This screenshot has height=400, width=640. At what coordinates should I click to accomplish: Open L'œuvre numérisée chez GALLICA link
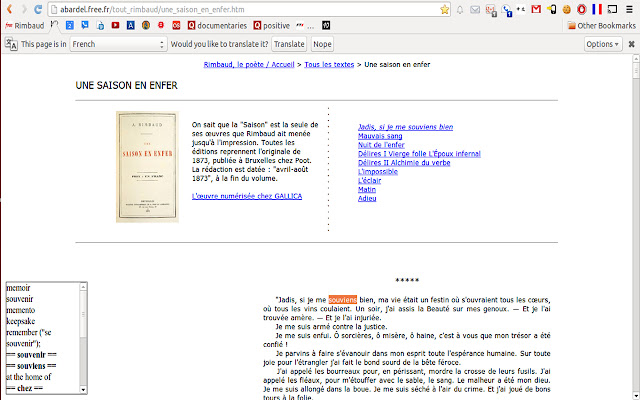tap(247, 196)
